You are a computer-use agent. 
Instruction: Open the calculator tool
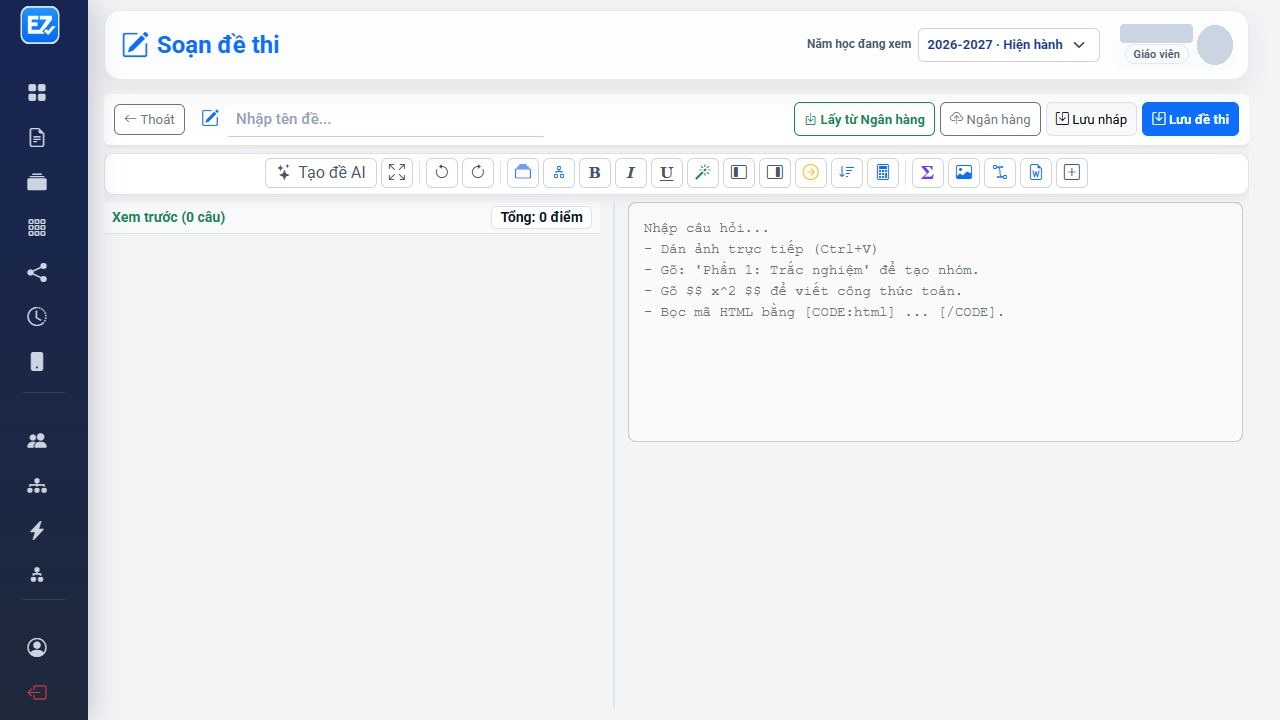coord(883,172)
